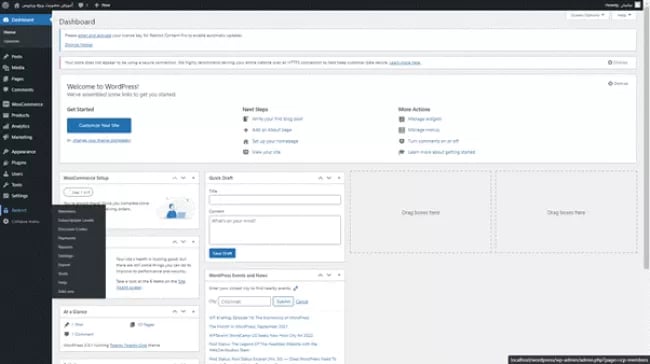
Task: Move WooCommerce Setup panel down
Action: pyautogui.click(x=183, y=178)
